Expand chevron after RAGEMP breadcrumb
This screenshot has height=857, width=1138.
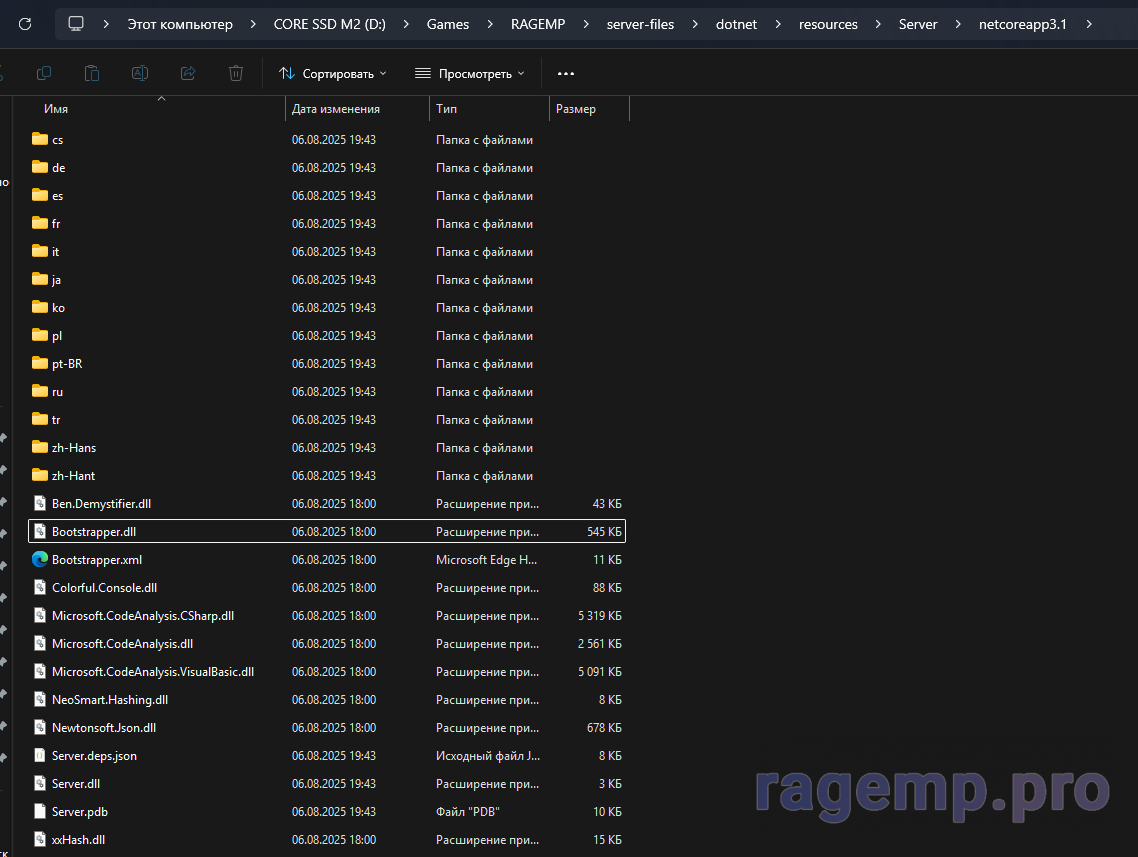(586, 24)
